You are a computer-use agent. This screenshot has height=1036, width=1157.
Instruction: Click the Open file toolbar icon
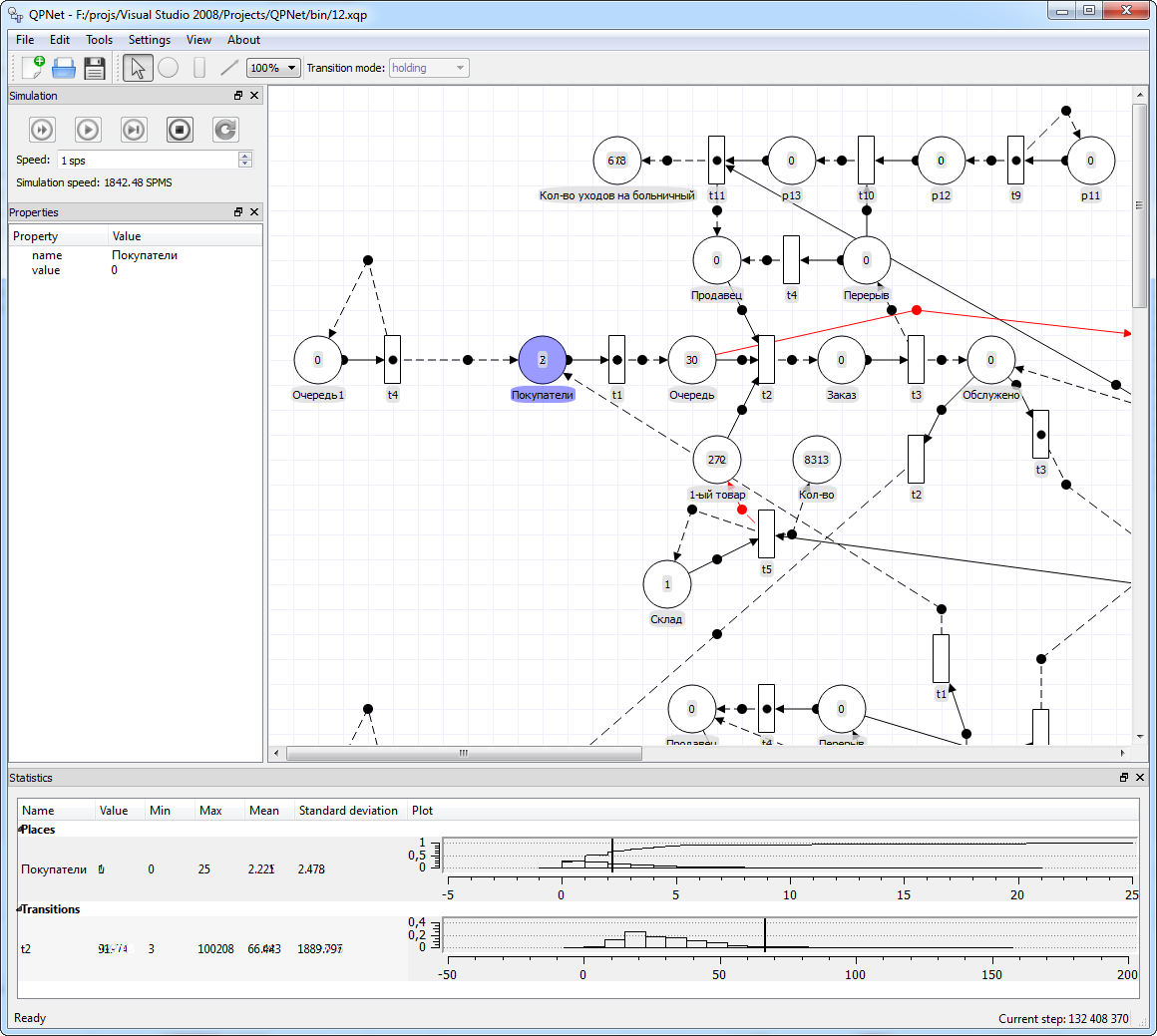[64, 68]
